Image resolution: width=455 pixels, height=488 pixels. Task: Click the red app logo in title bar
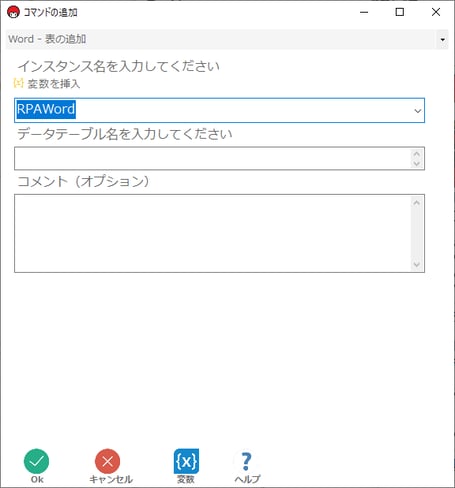[x=13, y=12]
